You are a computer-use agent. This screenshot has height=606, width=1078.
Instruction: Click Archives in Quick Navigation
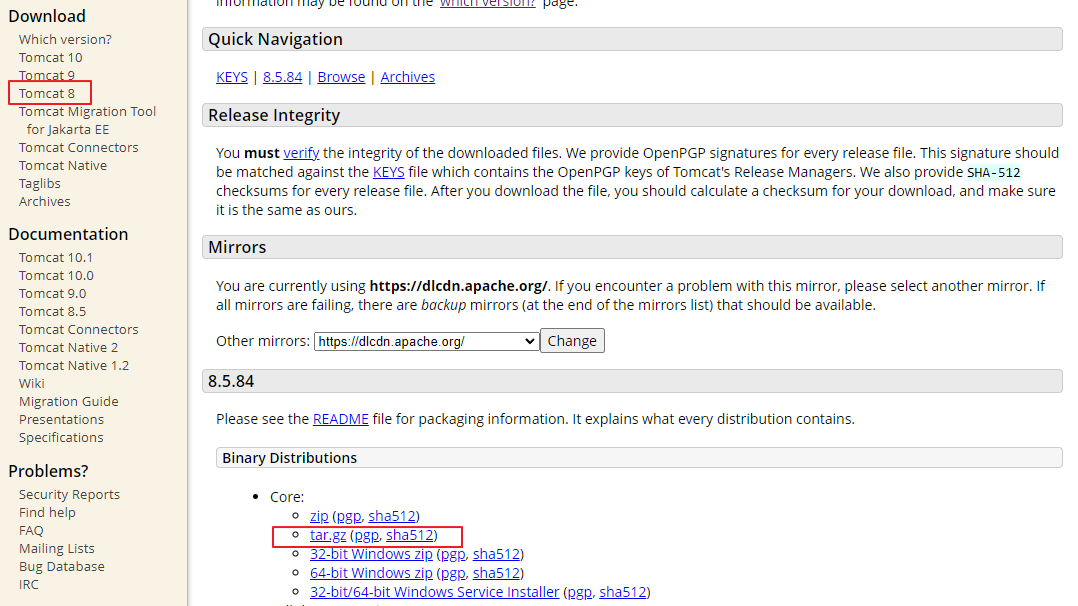pos(408,77)
